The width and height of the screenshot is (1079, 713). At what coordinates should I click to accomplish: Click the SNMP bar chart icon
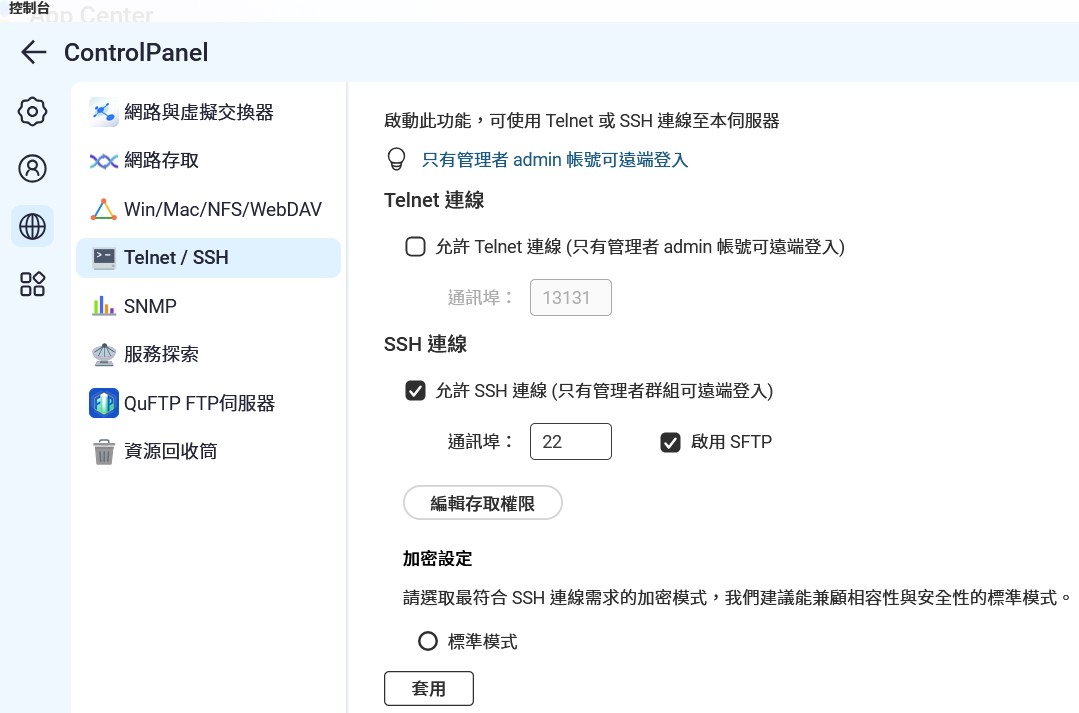[x=104, y=306]
